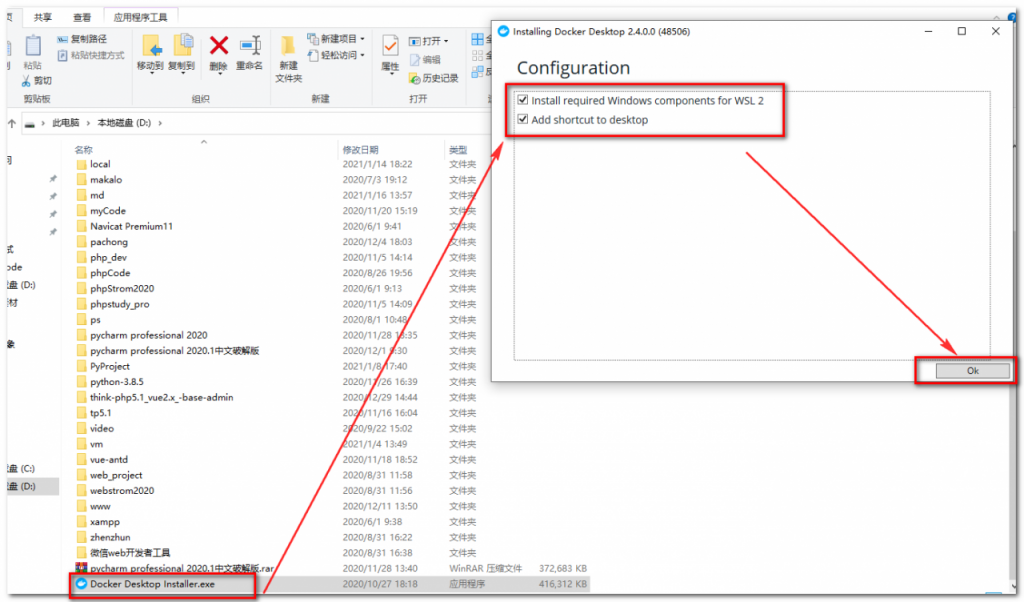Click 此电脑 in the address breadcrumb

(66, 123)
